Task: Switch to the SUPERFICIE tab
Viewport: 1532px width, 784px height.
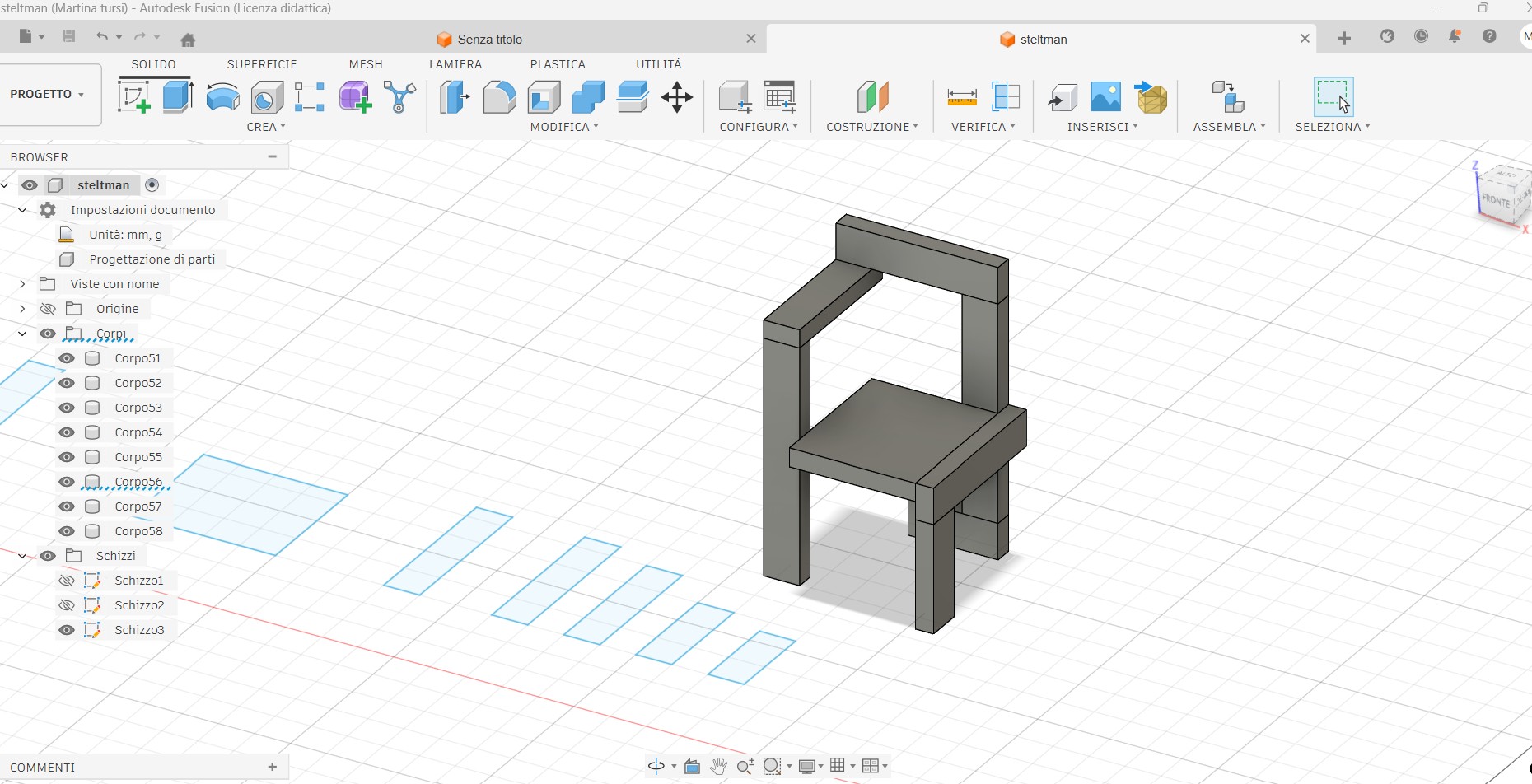Action: 262,64
